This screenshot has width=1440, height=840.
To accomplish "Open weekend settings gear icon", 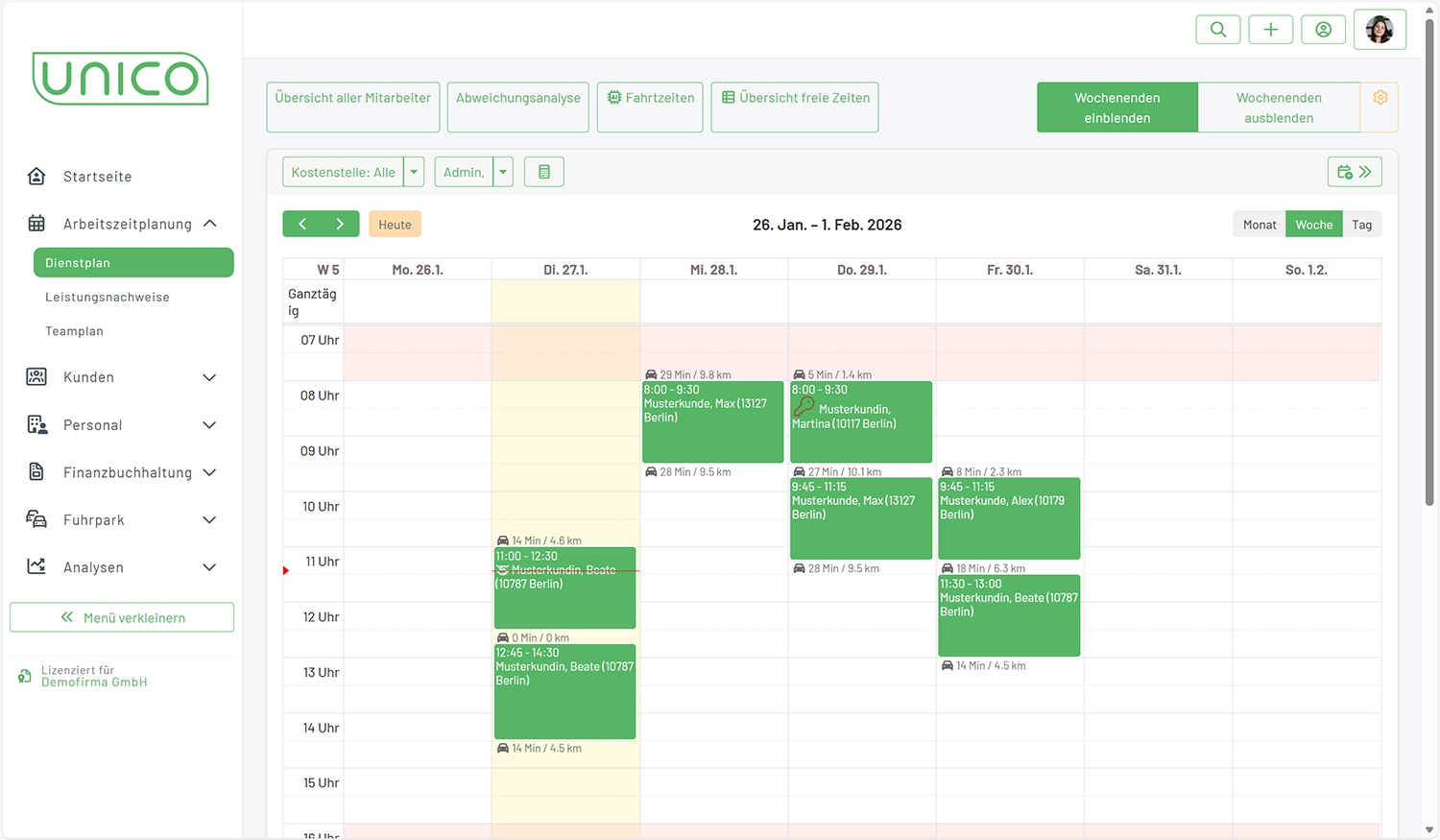I will pyautogui.click(x=1380, y=98).
